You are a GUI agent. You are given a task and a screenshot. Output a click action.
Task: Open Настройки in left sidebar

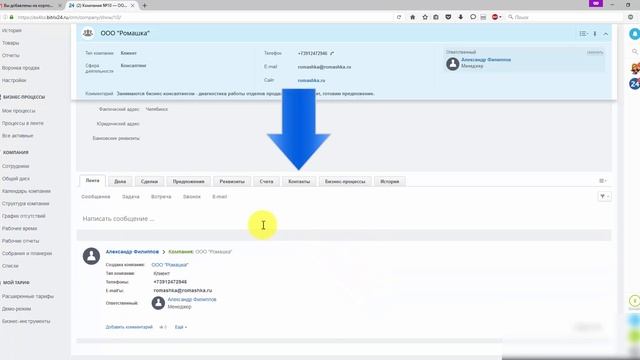tap(14, 80)
